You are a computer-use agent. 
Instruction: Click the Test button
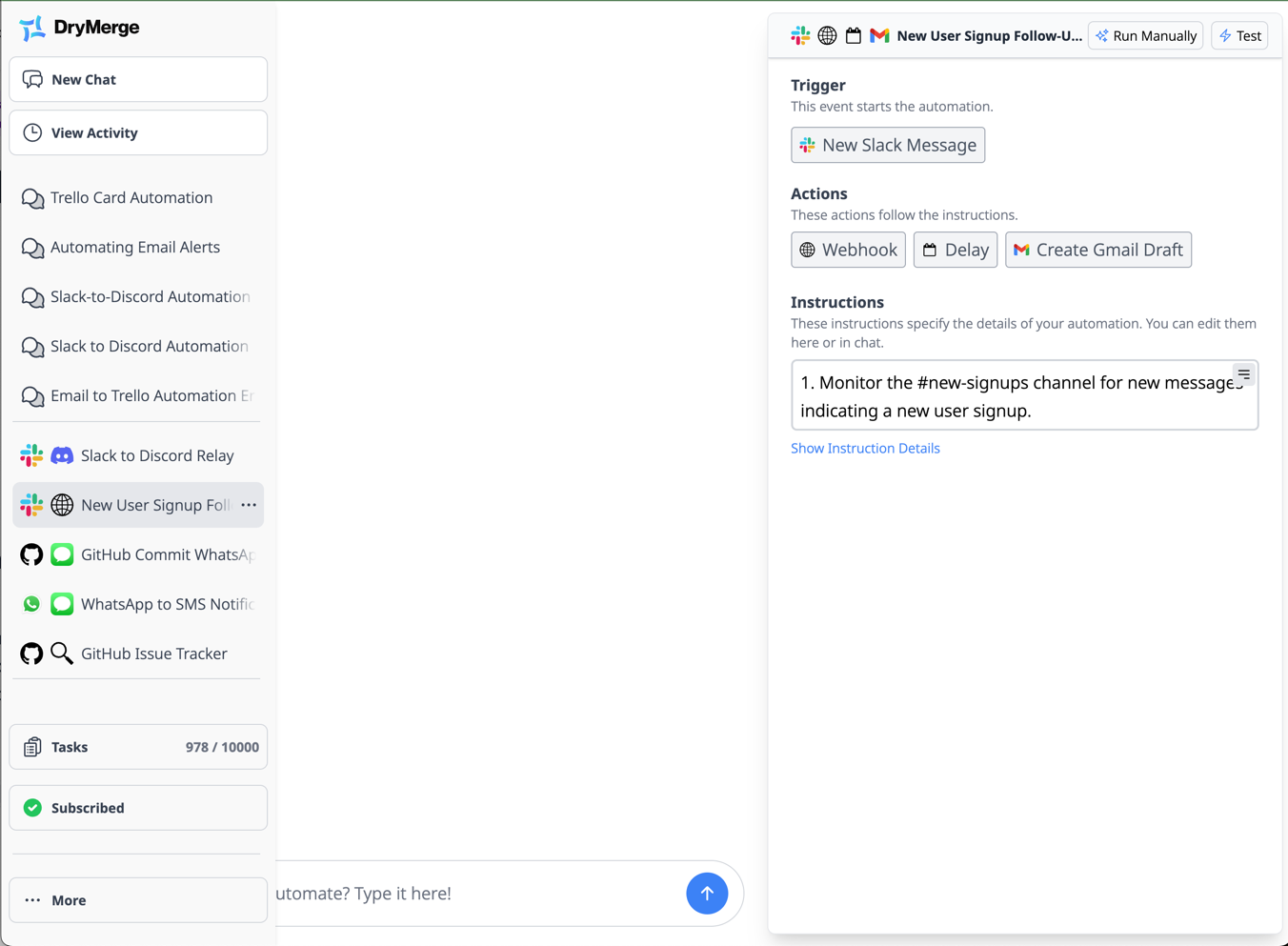click(x=1239, y=35)
